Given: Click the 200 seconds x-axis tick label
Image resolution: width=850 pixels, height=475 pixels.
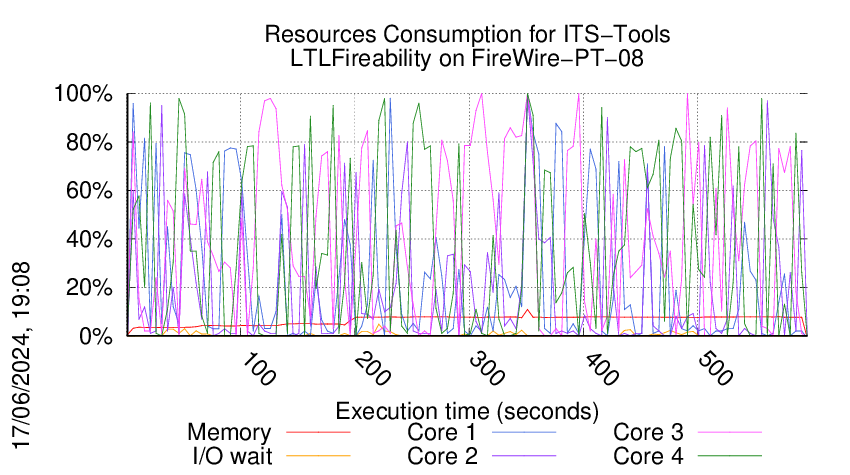Looking at the screenshot, I should click(372, 370).
